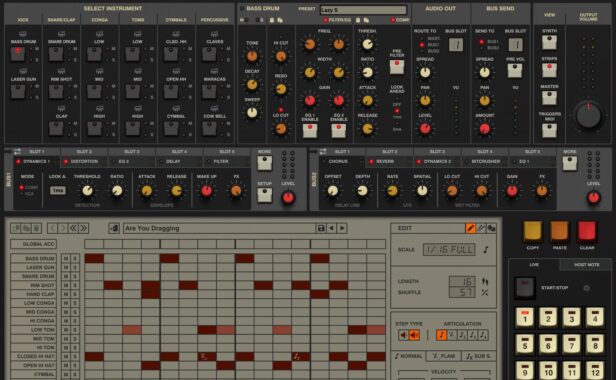This screenshot has width=616, height=380.
Task: Click the red Clear button
Action: (x=587, y=232)
